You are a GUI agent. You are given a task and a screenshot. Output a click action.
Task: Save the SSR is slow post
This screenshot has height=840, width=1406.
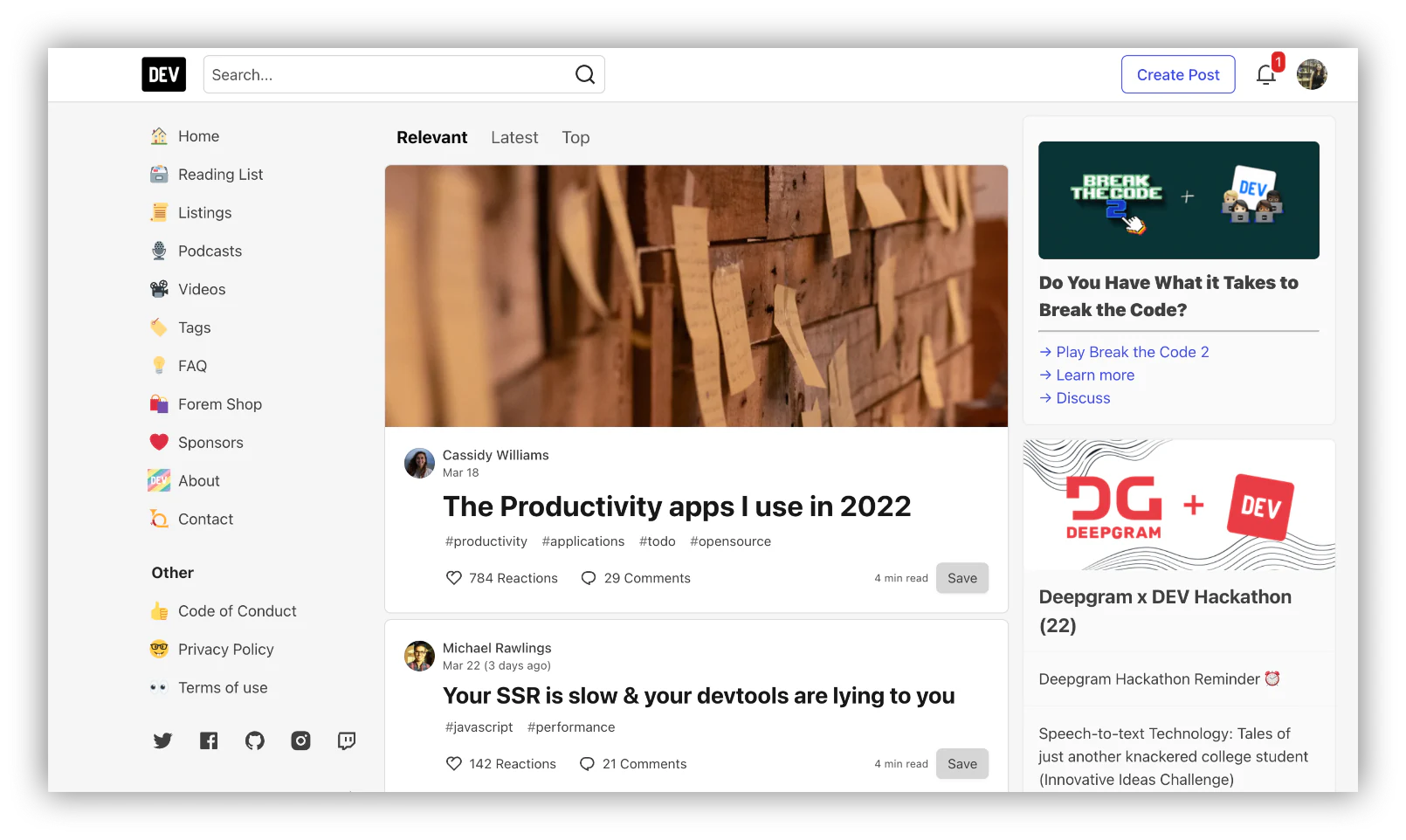(962, 764)
